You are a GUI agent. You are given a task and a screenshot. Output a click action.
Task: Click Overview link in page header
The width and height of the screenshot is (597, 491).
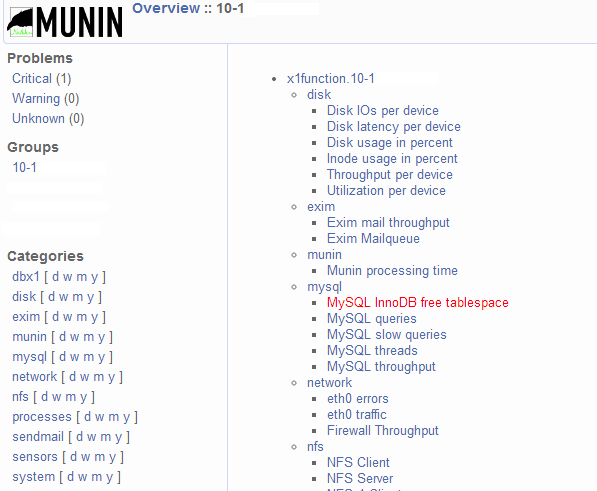(x=166, y=8)
